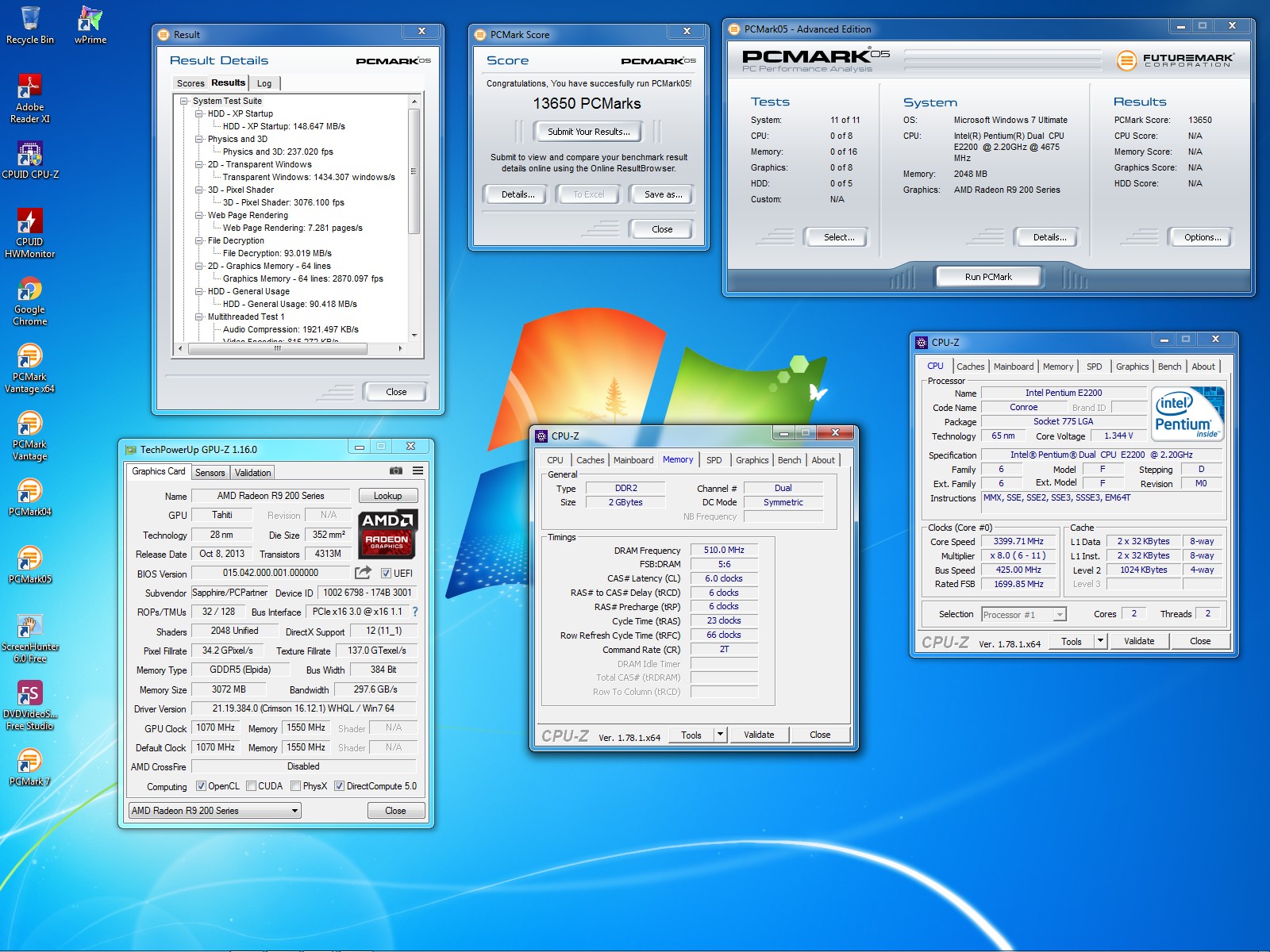
Task: Click the Driver Version field in GPU-Z
Action: tap(303, 708)
